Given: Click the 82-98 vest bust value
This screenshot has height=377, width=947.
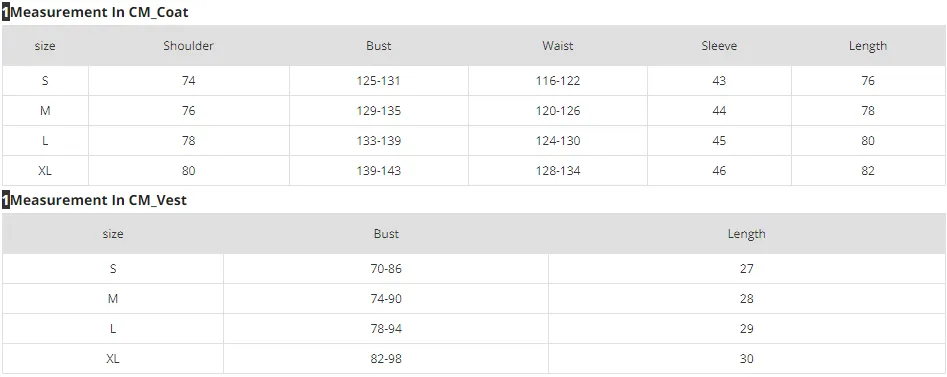Looking at the screenshot, I should pos(386,359).
